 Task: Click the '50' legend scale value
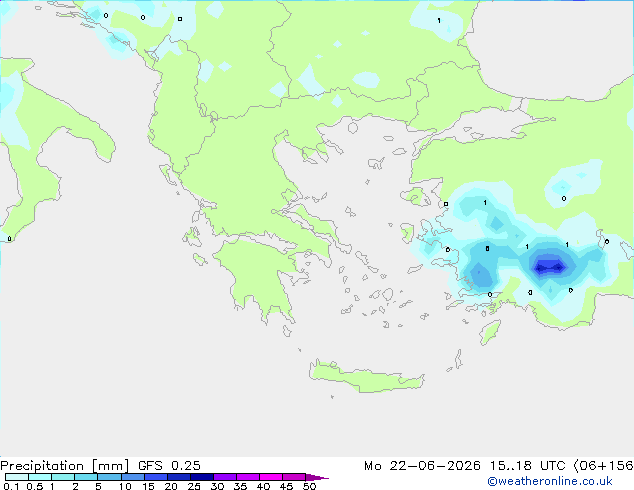309,486
